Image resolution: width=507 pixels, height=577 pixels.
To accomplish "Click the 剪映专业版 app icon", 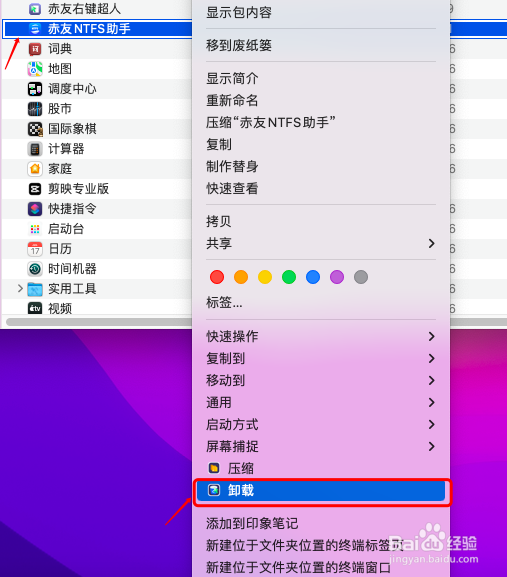I will tap(35, 189).
